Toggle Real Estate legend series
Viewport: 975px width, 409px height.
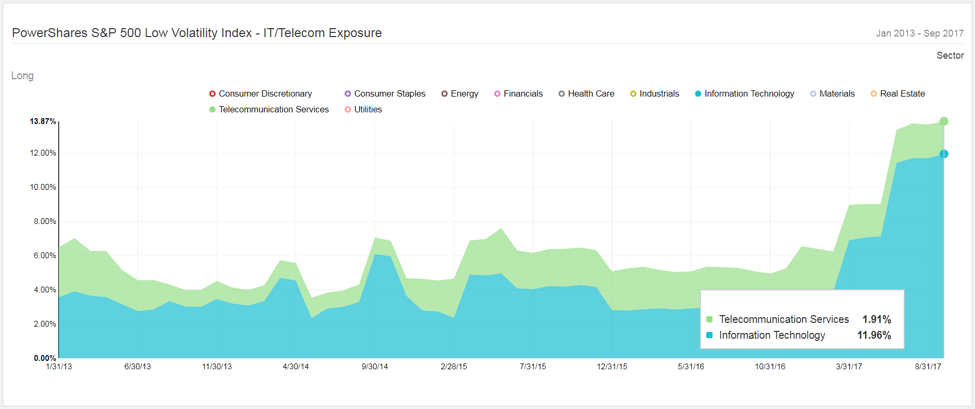coord(897,94)
